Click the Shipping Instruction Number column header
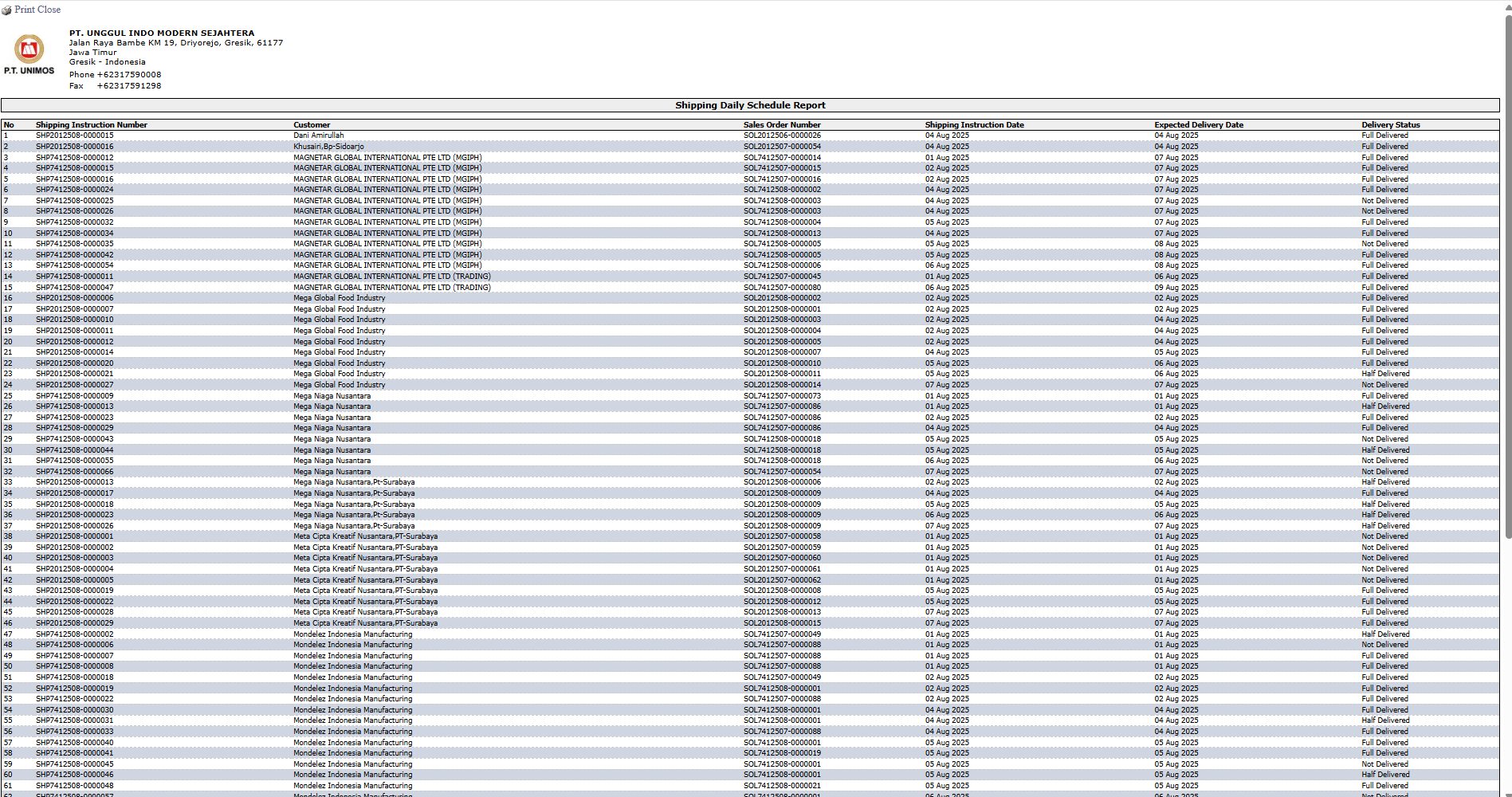 pyautogui.click(x=91, y=125)
